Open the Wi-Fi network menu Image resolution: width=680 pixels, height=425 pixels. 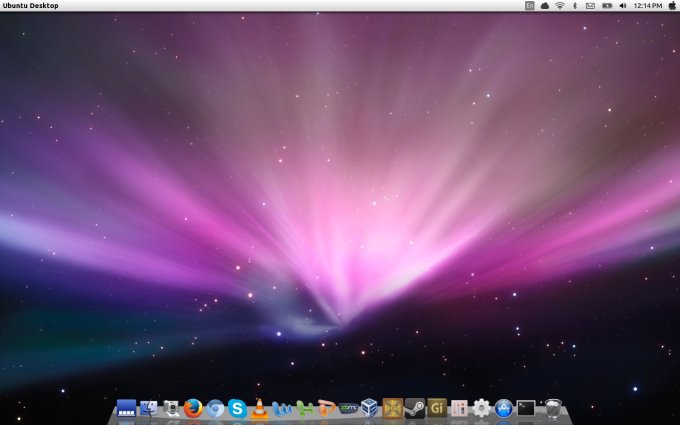coord(560,6)
